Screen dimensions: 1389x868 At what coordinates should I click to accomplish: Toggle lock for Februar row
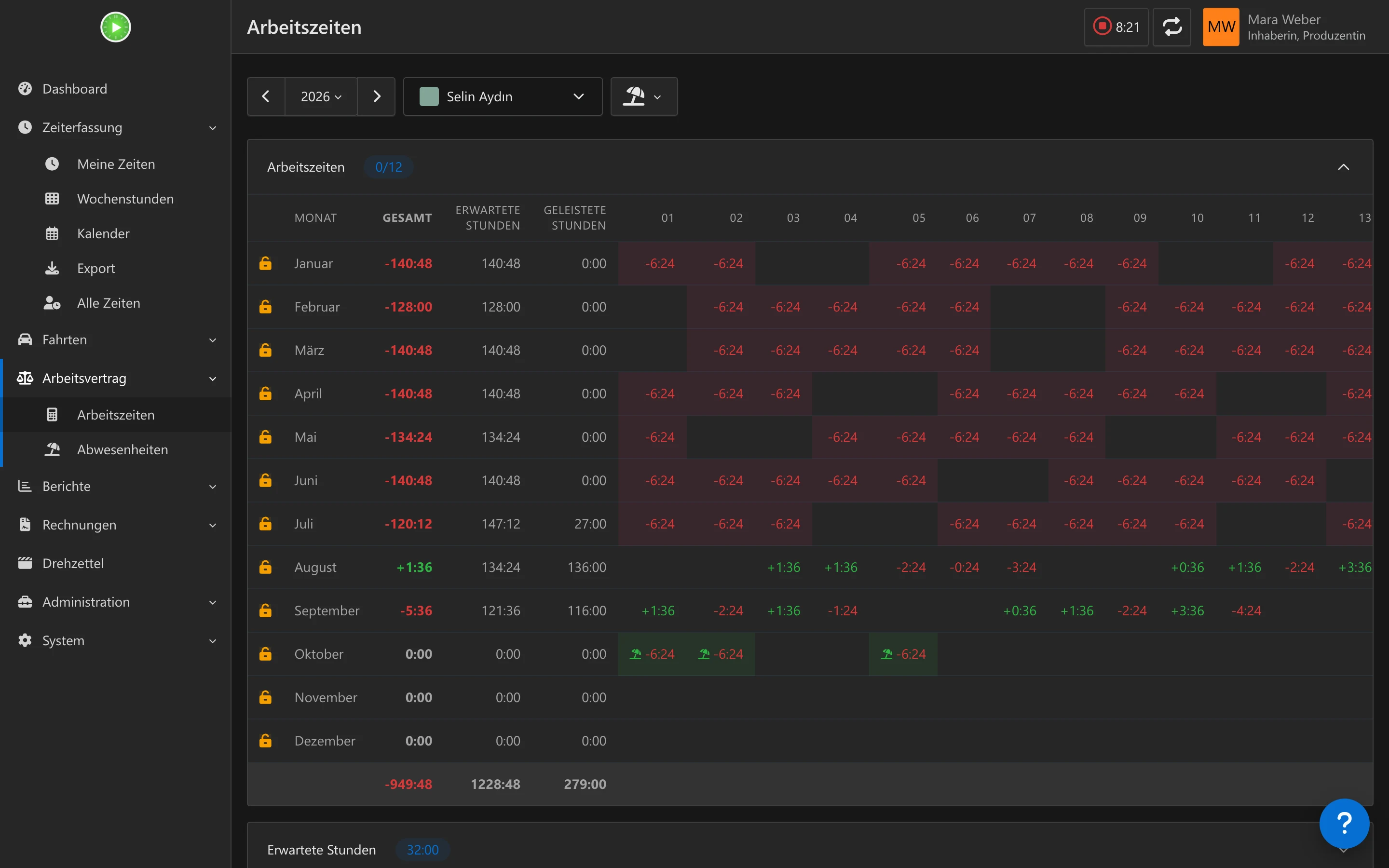[x=265, y=307]
